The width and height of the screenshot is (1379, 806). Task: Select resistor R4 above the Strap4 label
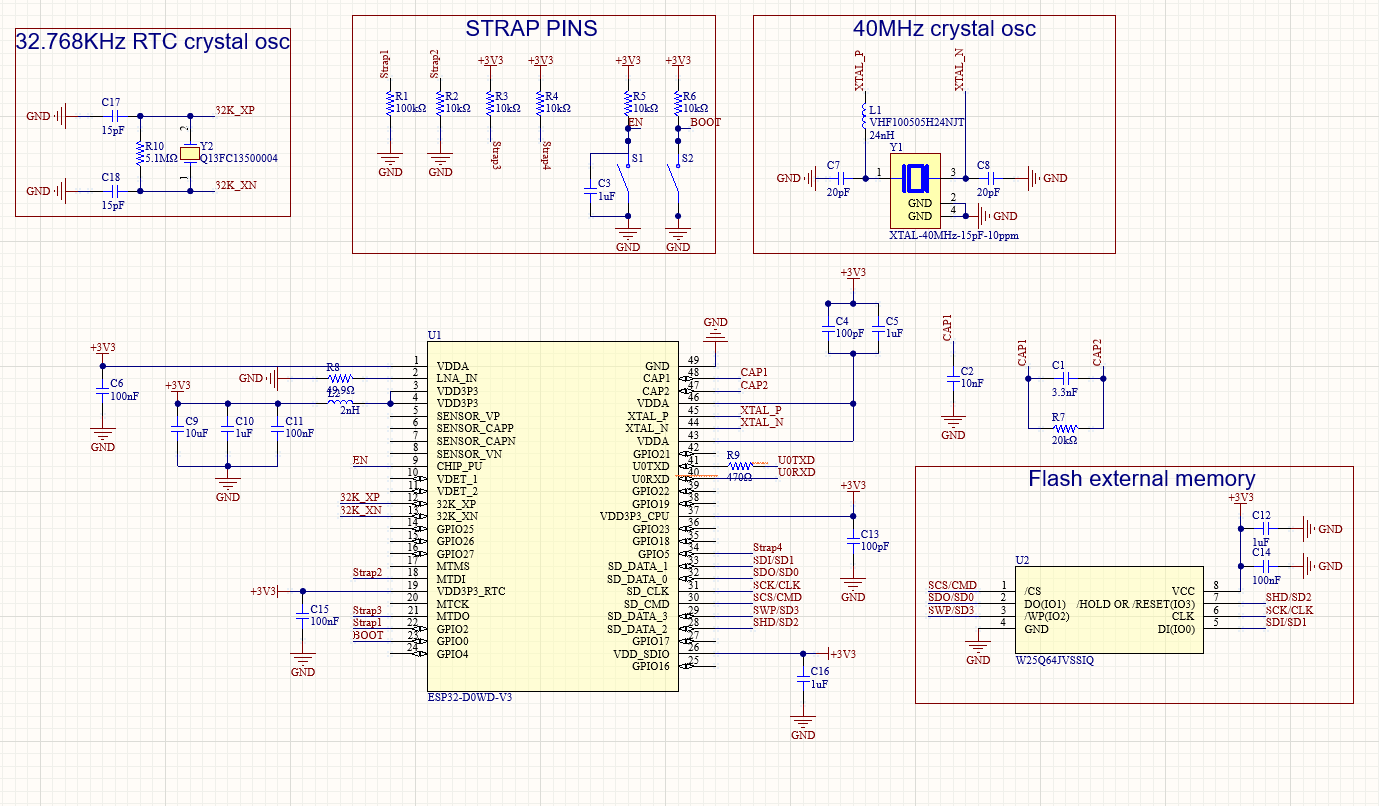click(x=540, y=104)
